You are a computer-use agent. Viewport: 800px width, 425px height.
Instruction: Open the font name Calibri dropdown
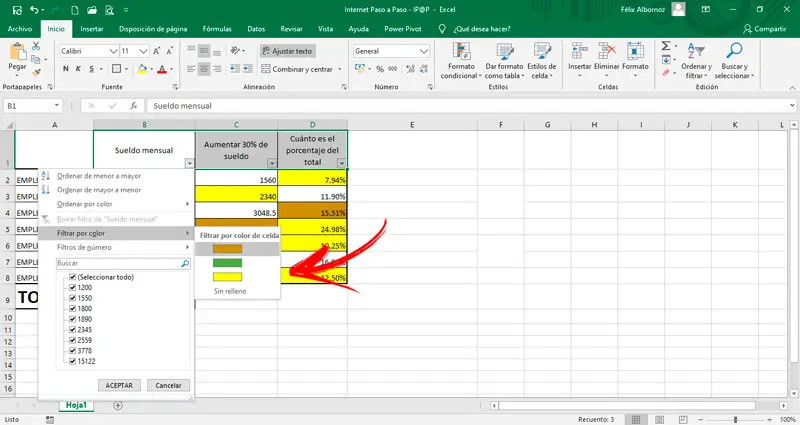[x=113, y=51]
